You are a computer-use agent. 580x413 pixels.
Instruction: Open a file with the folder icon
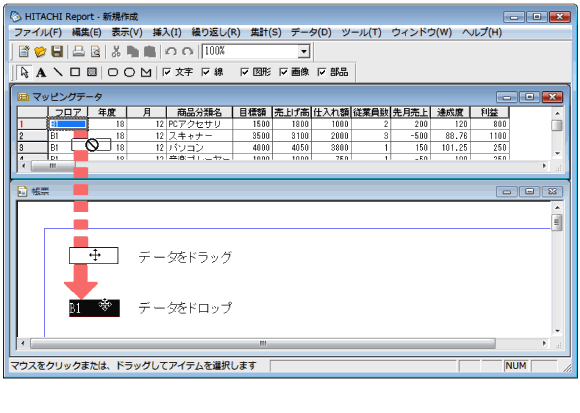[40, 51]
